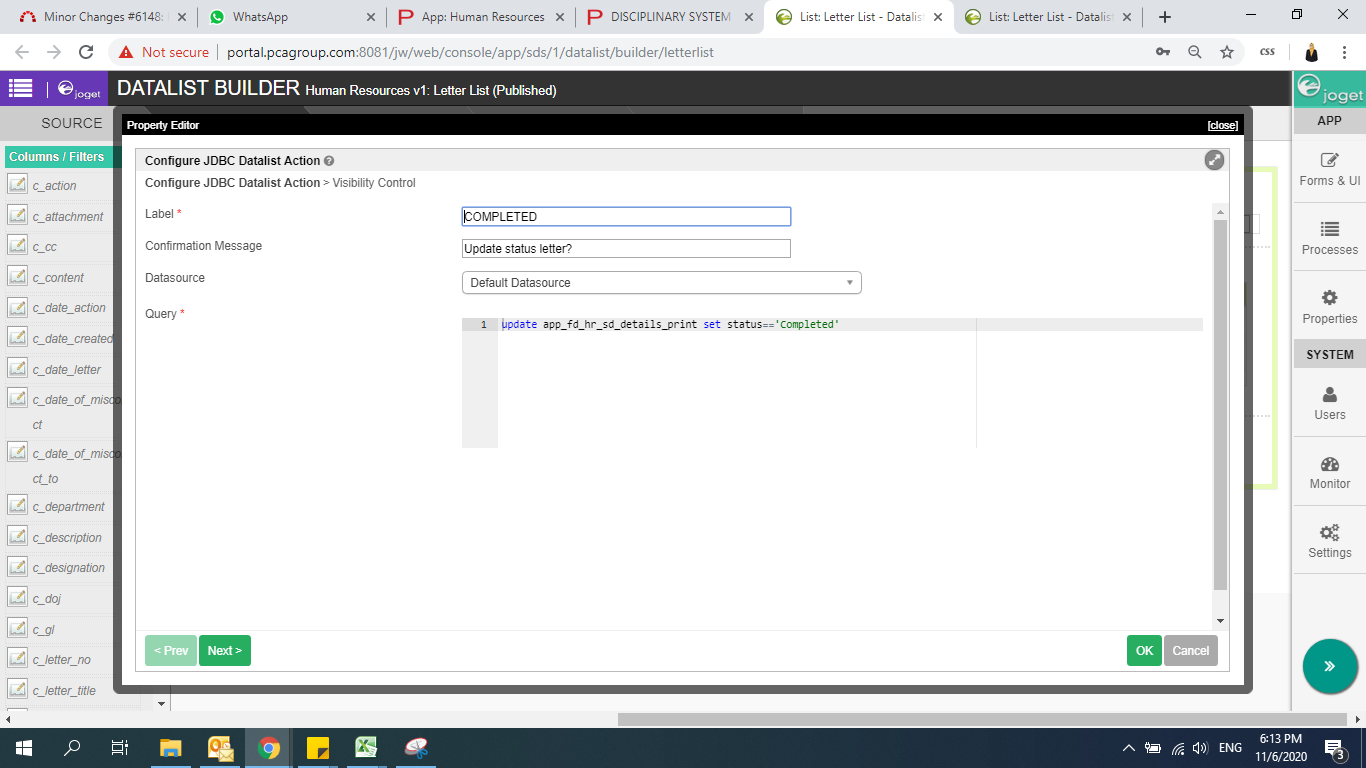Open the Windows Start menu
The height and width of the screenshot is (768, 1366).
(23, 747)
